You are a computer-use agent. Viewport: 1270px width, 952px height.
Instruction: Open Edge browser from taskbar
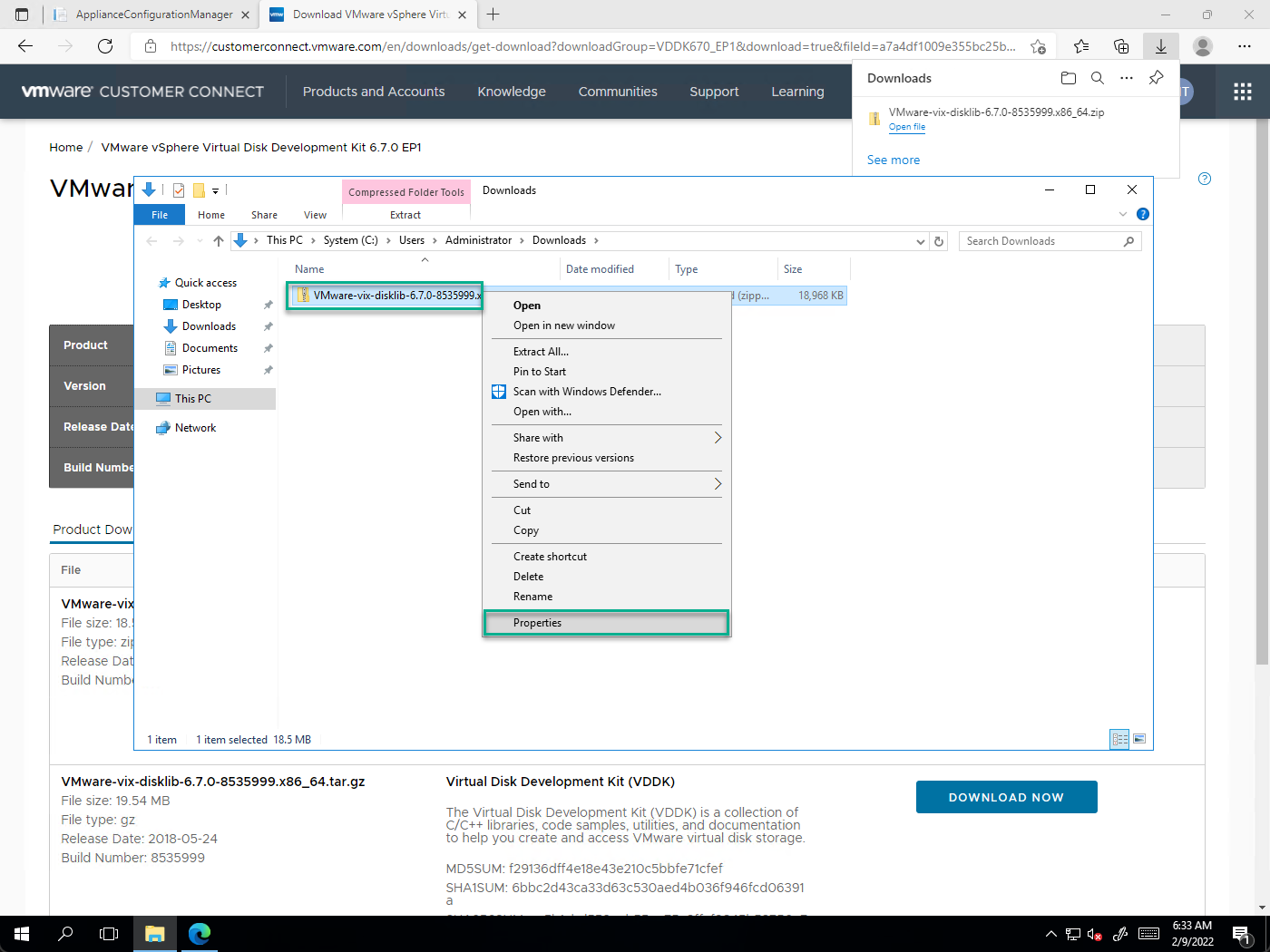[x=200, y=934]
